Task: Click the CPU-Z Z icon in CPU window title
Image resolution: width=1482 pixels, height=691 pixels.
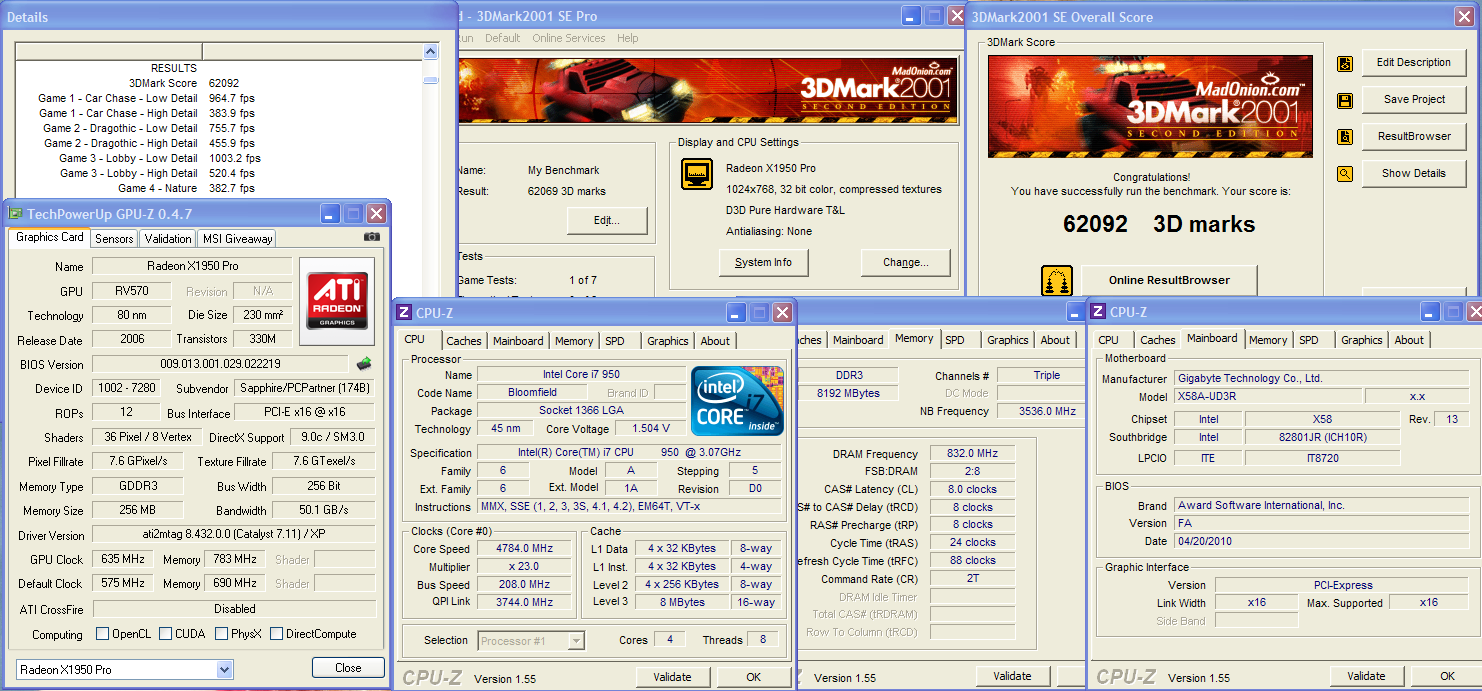Action: [x=404, y=313]
